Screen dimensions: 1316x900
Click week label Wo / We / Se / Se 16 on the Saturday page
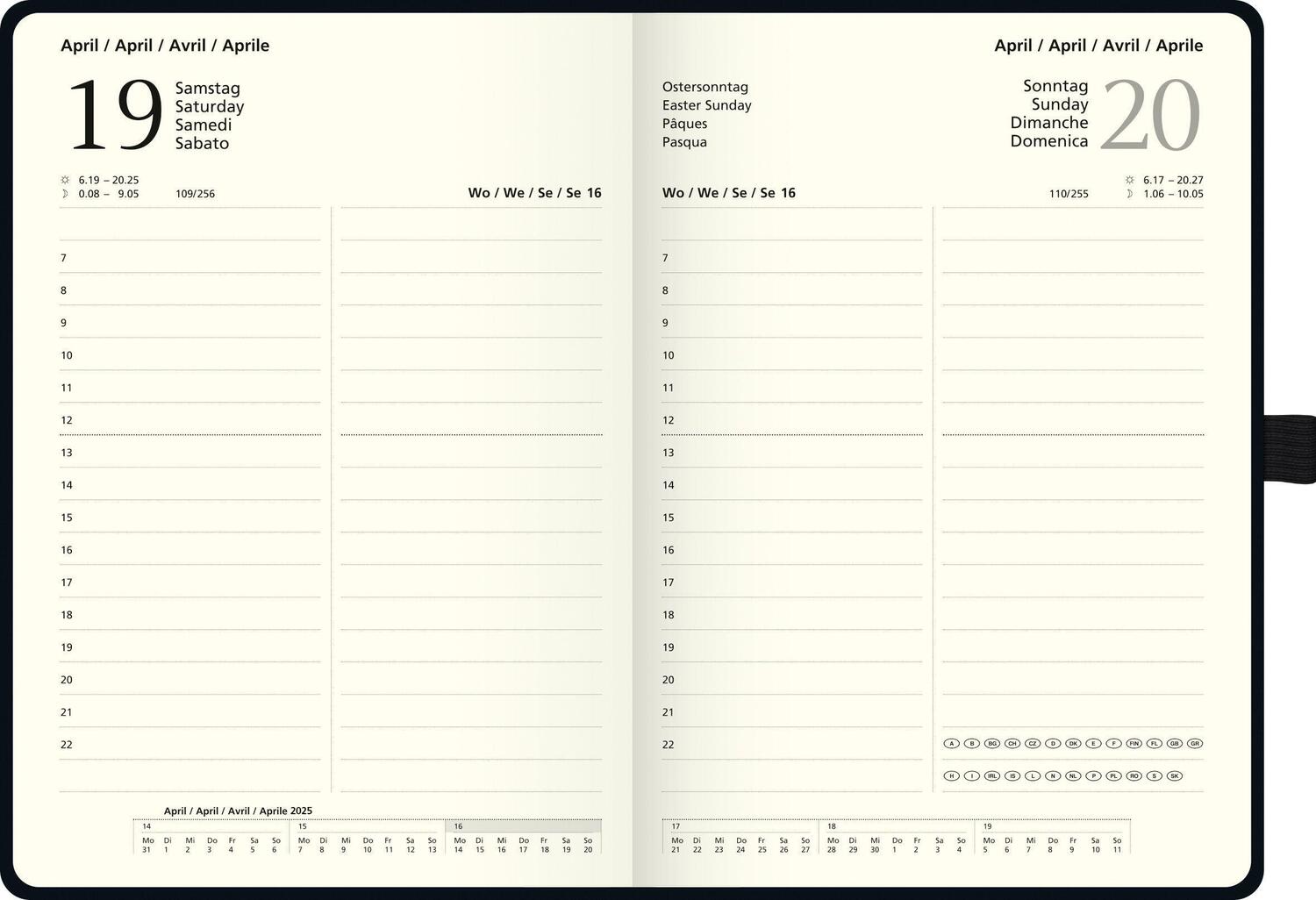[x=535, y=193]
